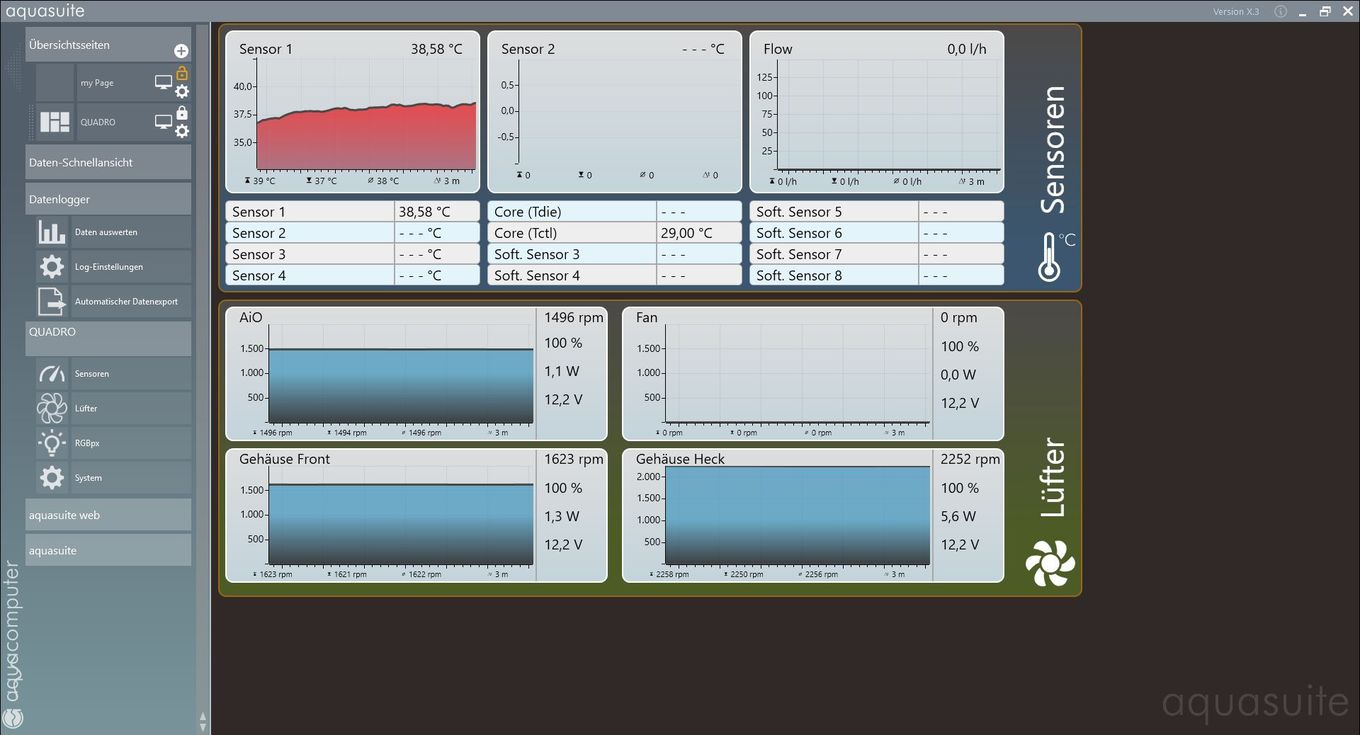Click the gauge icon for Sensoren
The image size is (1360, 735).
51,374
